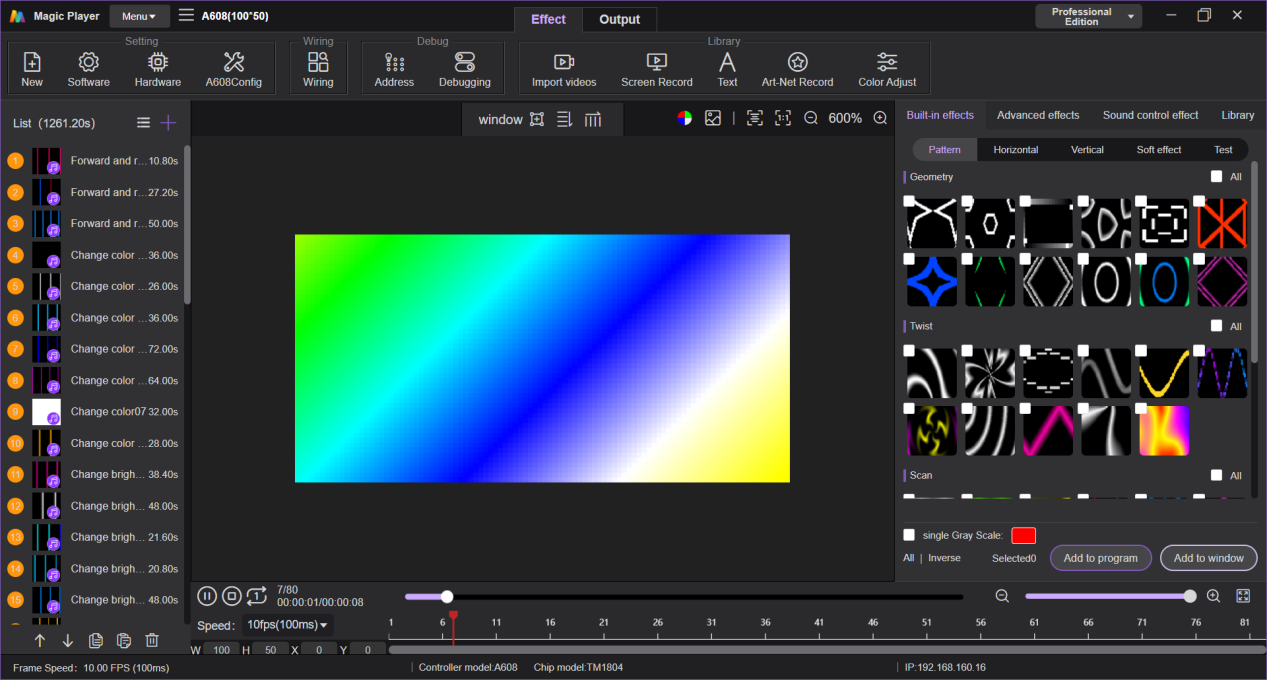Open Art-Net Record

click(x=797, y=70)
